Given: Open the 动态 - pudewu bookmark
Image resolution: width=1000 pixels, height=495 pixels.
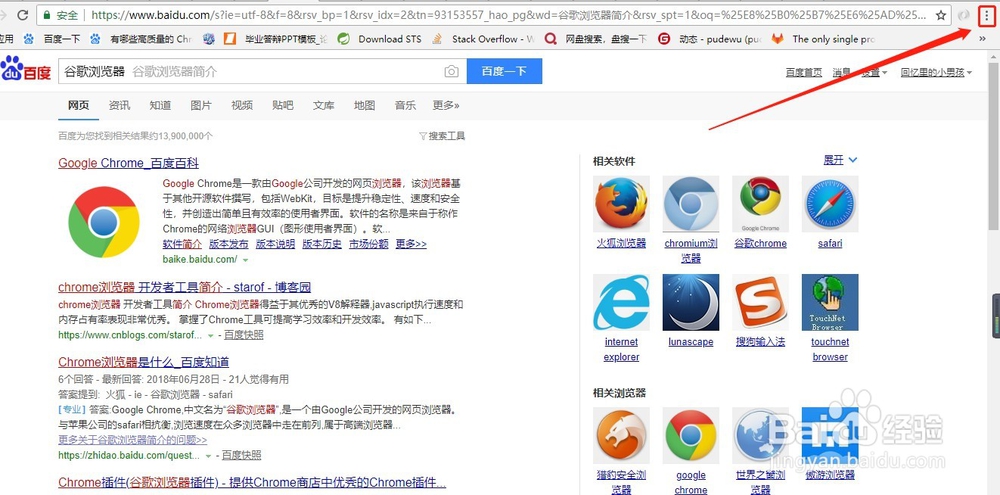Looking at the screenshot, I should (x=710, y=39).
